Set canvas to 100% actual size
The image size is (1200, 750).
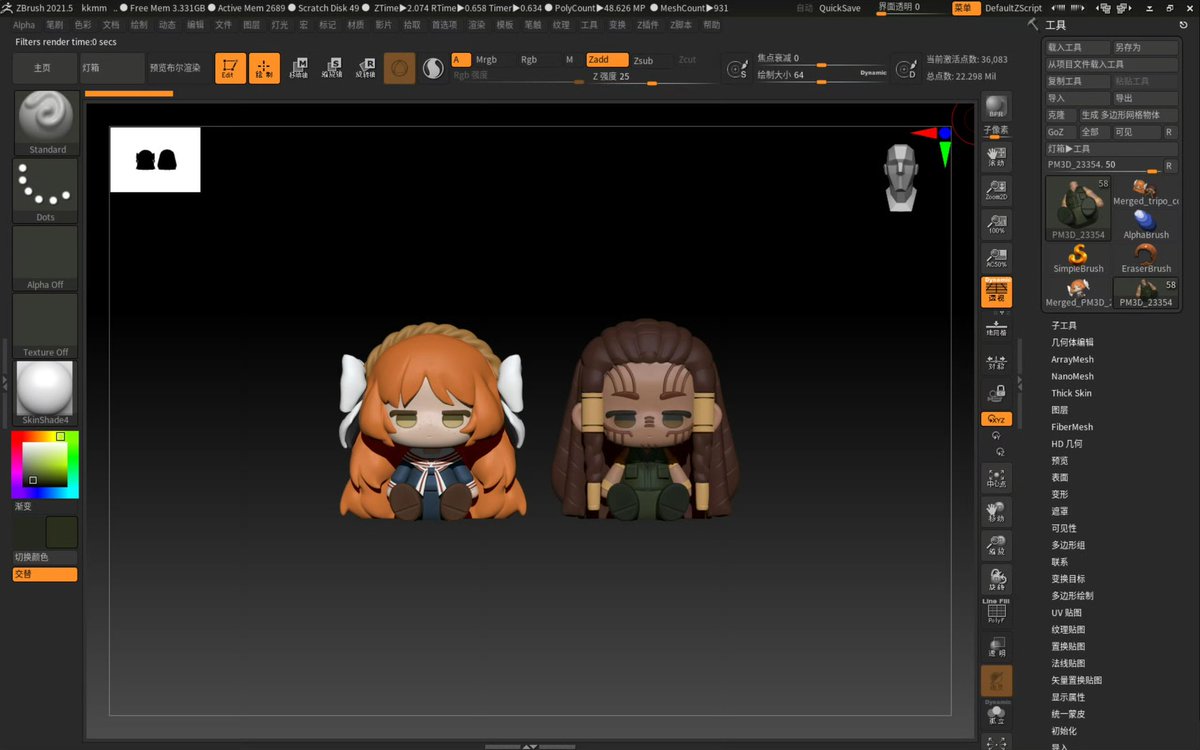tap(996, 224)
